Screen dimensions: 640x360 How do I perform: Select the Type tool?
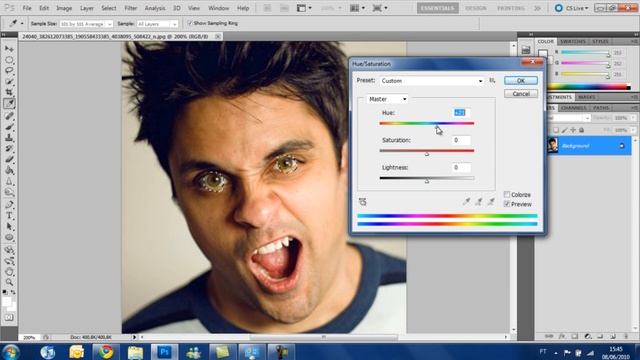pyautogui.click(x=9, y=216)
